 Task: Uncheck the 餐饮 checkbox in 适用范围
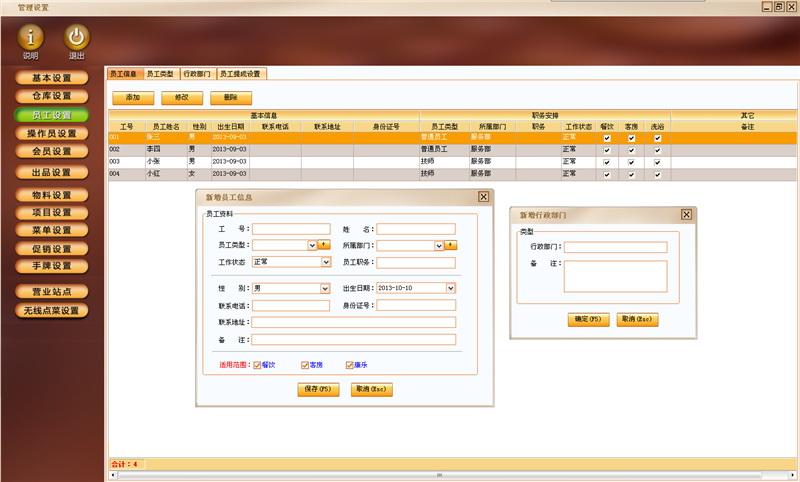(x=257, y=365)
